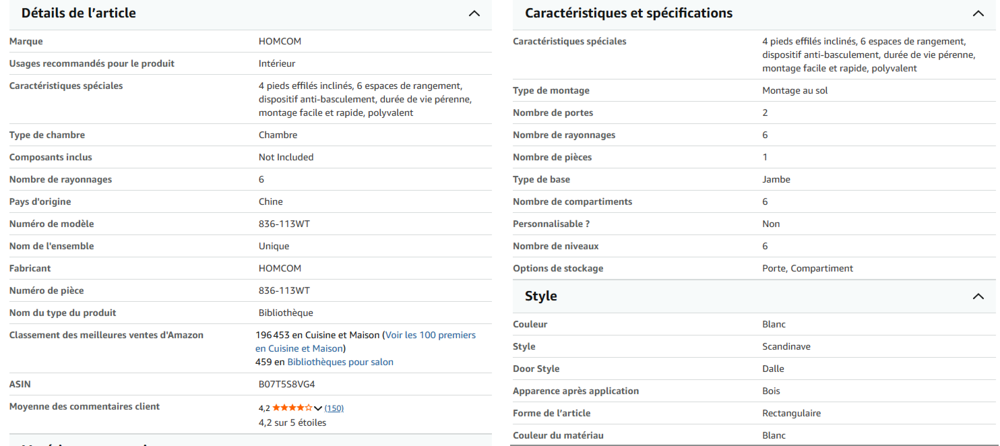Click the Type de montage value Montage au sol
Viewport: 1000px width, 446px height.
pyautogui.click(x=795, y=91)
